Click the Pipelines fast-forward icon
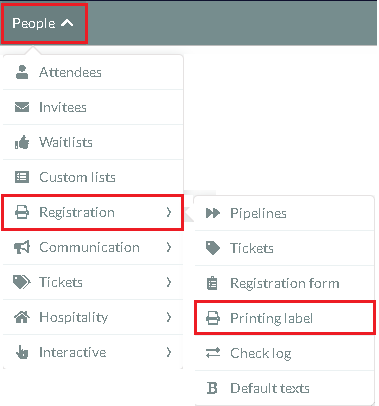This screenshot has height=406, width=379. click(x=213, y=213)
